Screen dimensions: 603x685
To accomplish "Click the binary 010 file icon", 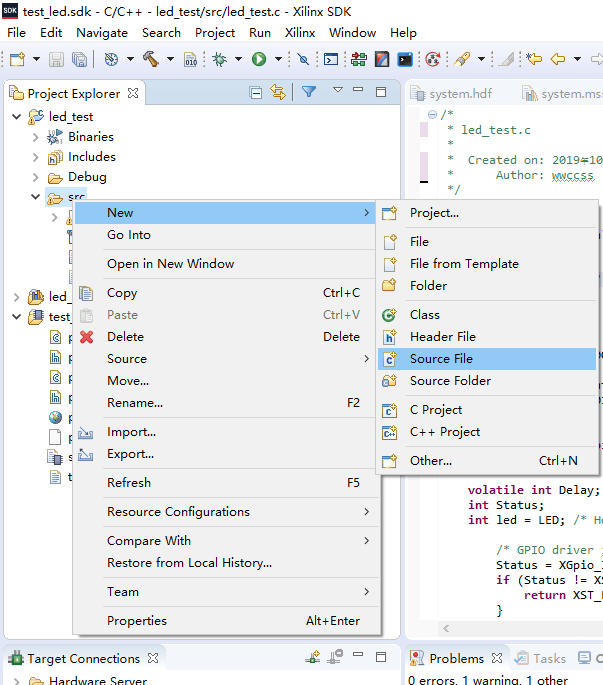I will click(x=191, y=59).
